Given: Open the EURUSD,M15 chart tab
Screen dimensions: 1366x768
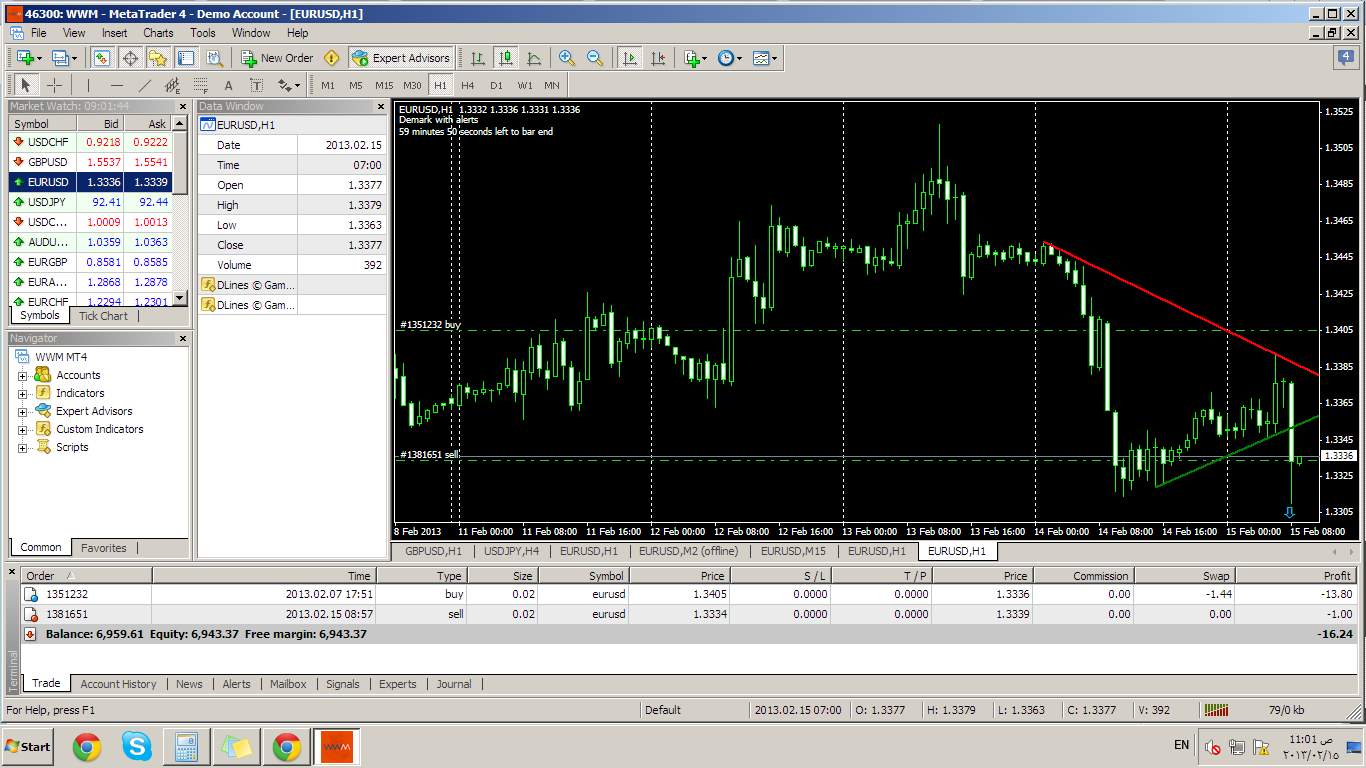Looking at the screenshot, I should 793,551.
